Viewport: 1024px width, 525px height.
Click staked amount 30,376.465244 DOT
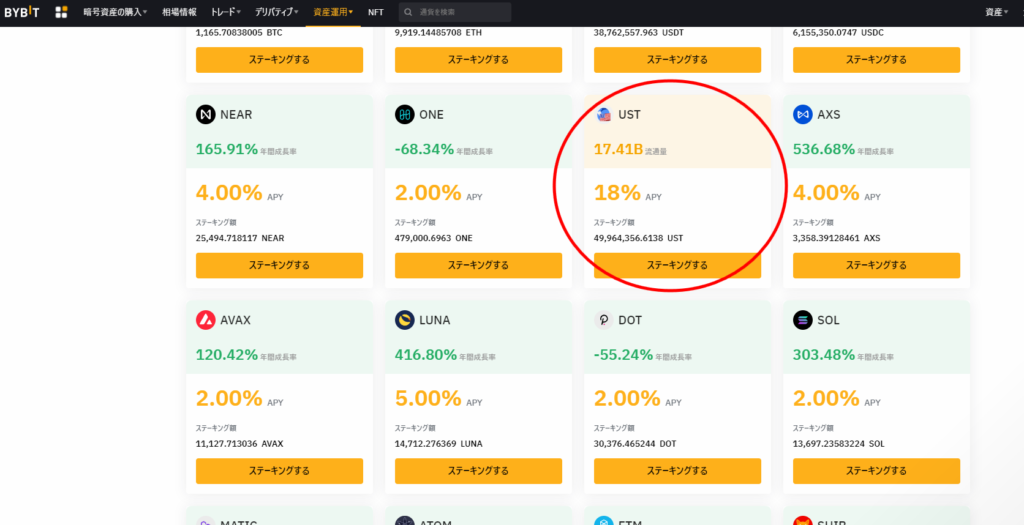(635, 444)
